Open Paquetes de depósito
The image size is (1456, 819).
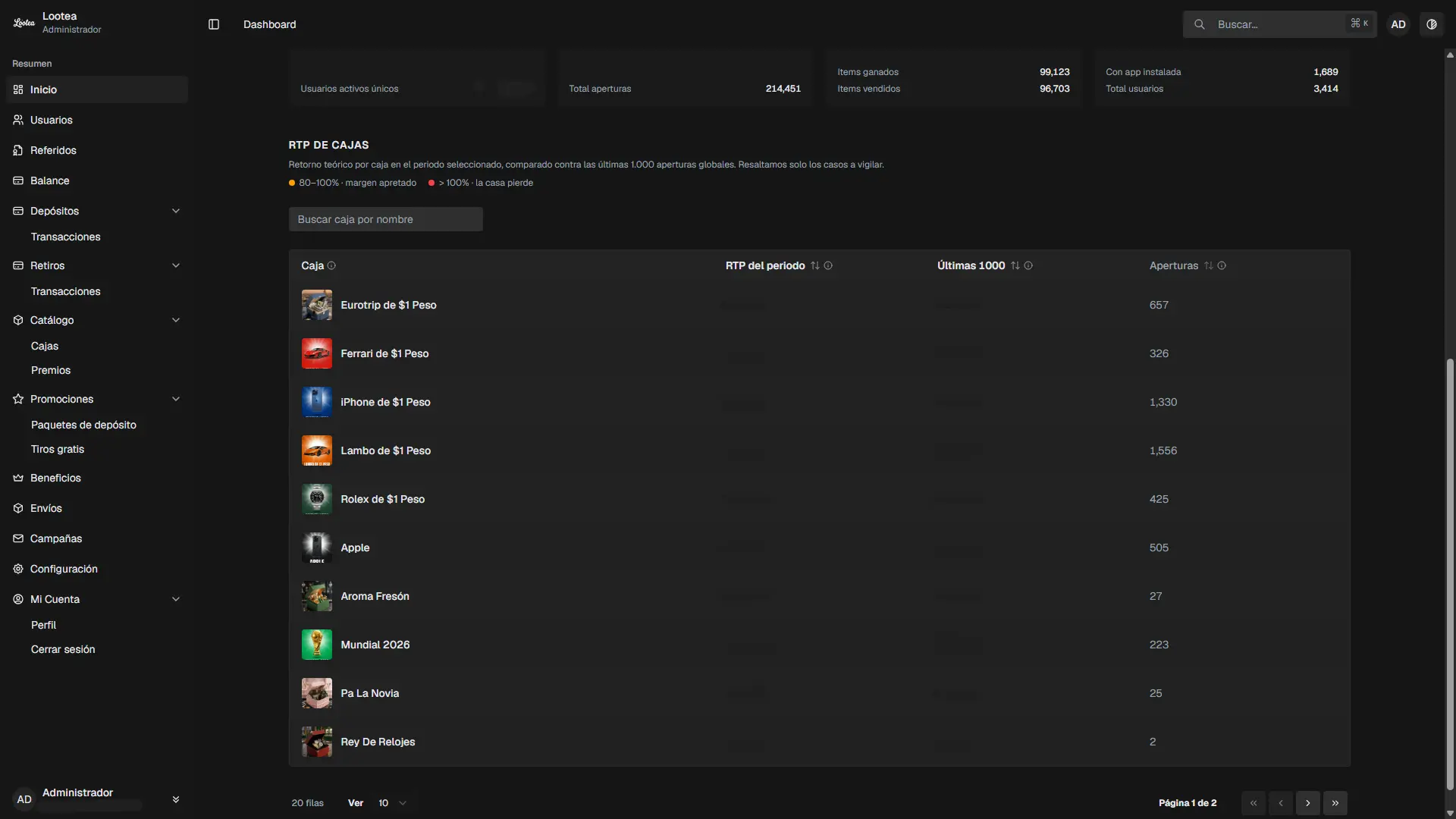click(83, 425)
